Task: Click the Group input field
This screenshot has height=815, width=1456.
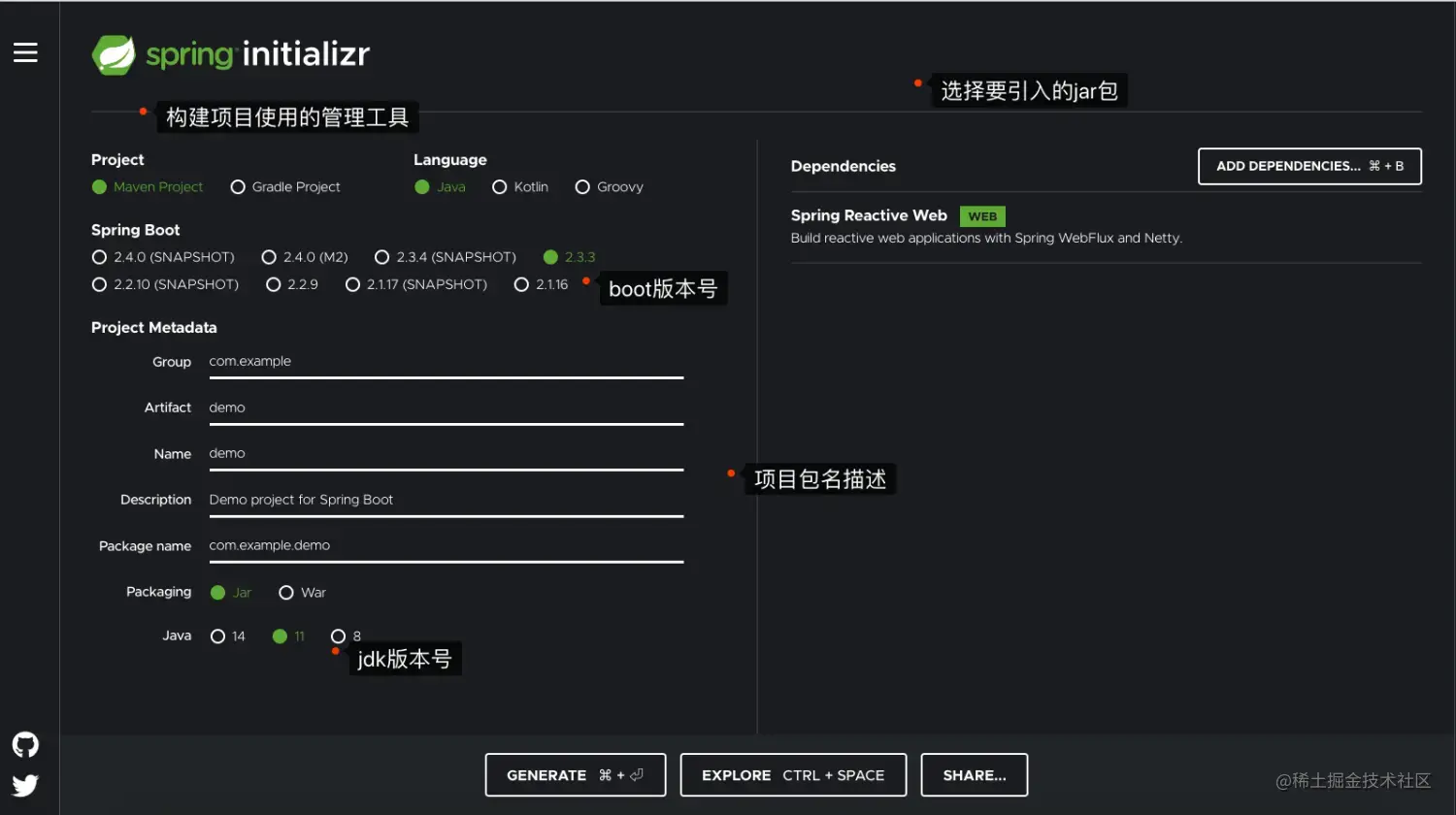Action: [447, 362]
